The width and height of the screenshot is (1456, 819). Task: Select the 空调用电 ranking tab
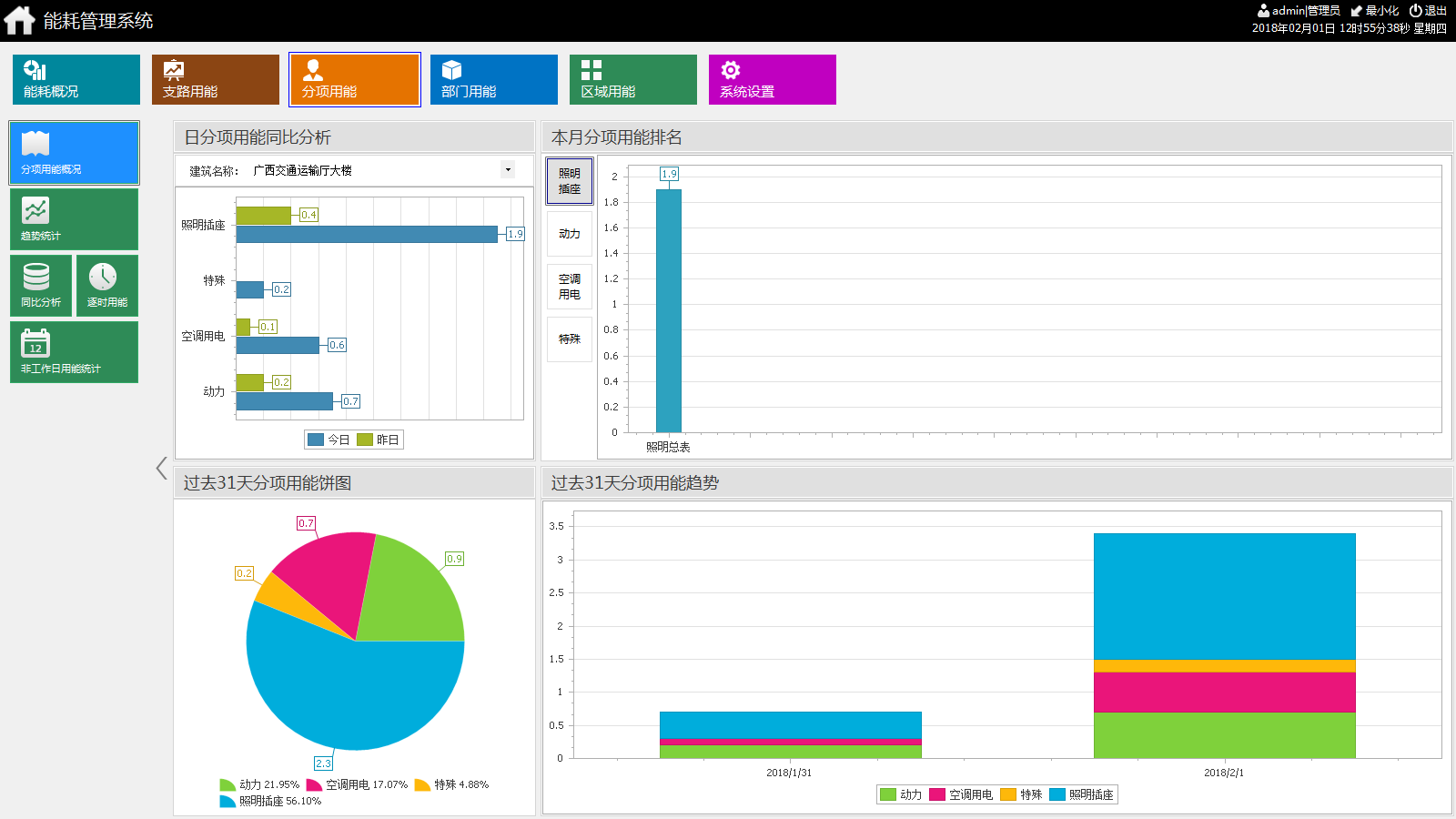(x=570, y=287)
